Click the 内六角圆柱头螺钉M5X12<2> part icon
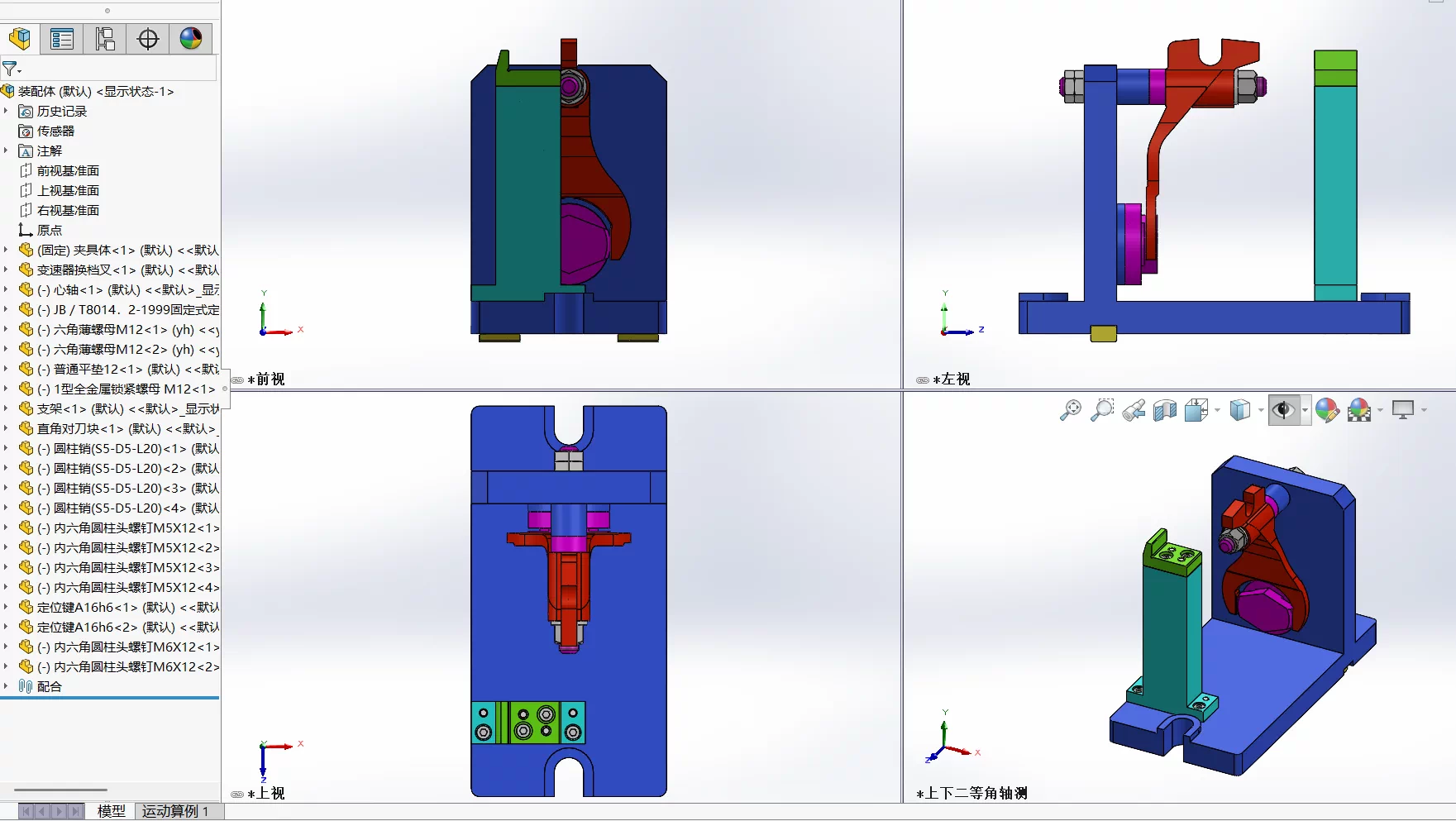Screen dimensions: 1456x821 tap(26, 548)
